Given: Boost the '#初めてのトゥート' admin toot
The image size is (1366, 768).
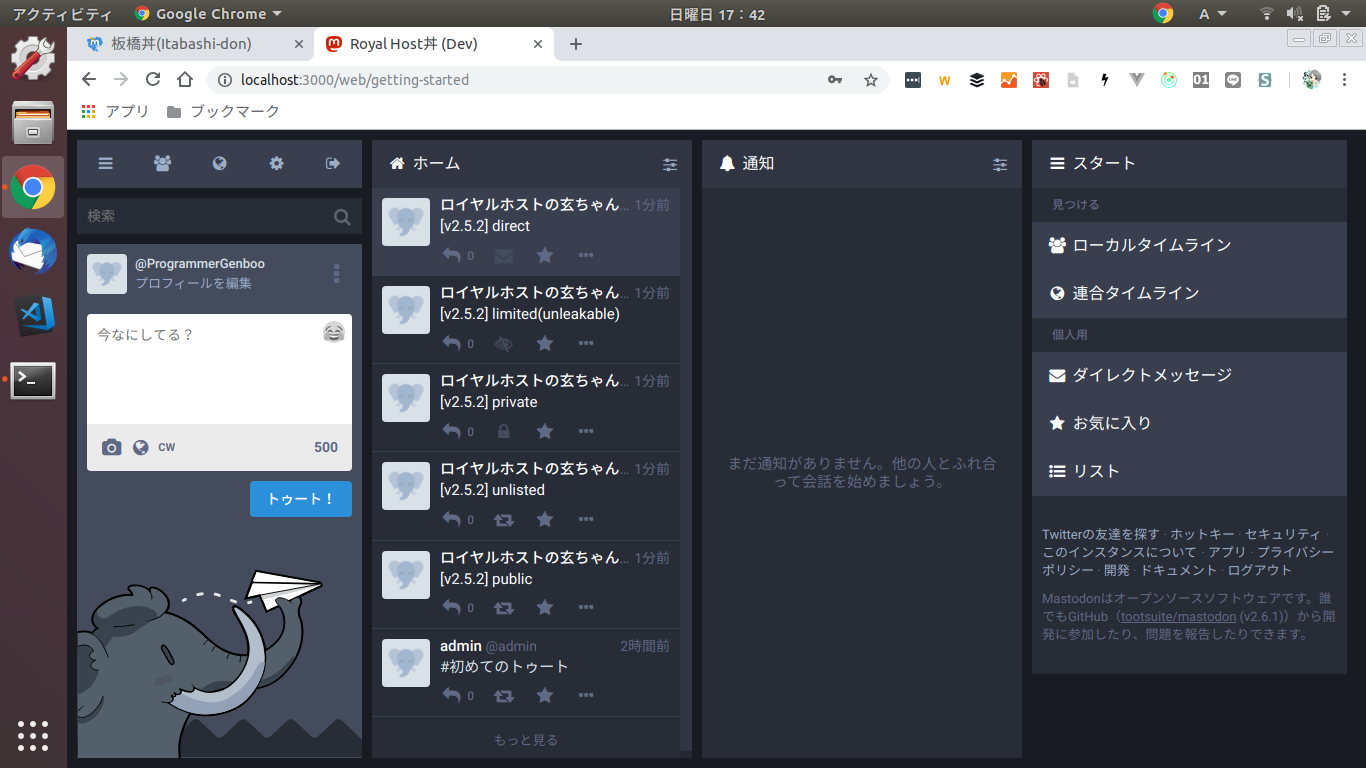Looking at the screenshot, I should click(504, 695).
